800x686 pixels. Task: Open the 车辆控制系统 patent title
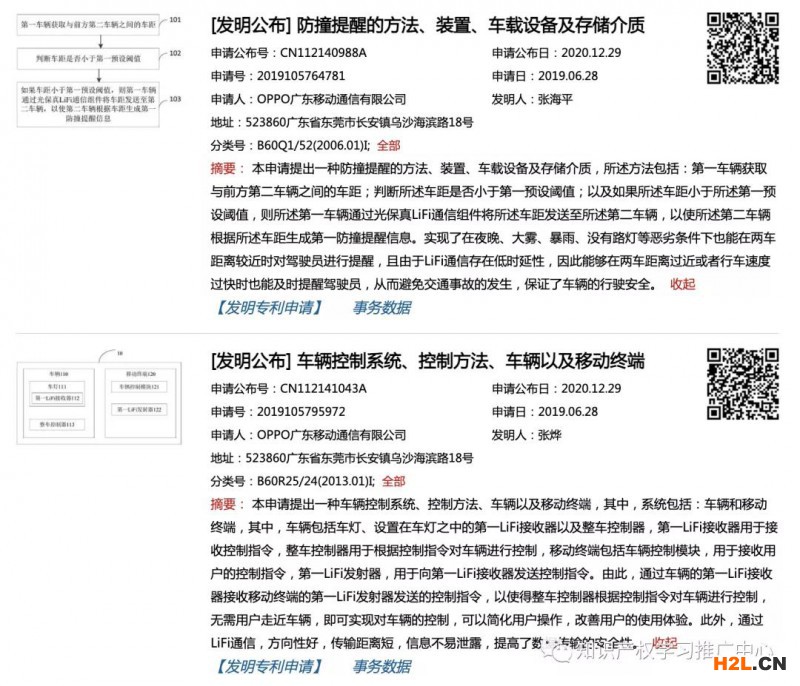pyautogui.click(x=428, y=361)
